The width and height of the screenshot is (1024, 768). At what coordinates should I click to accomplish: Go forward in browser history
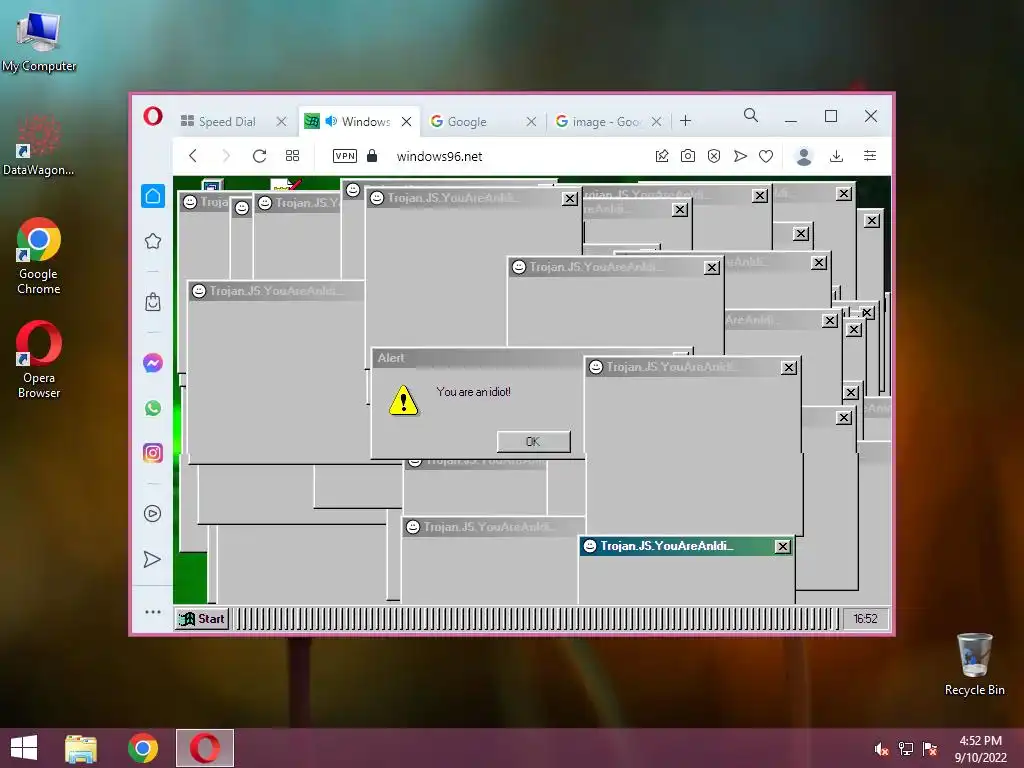coord(226,155)
